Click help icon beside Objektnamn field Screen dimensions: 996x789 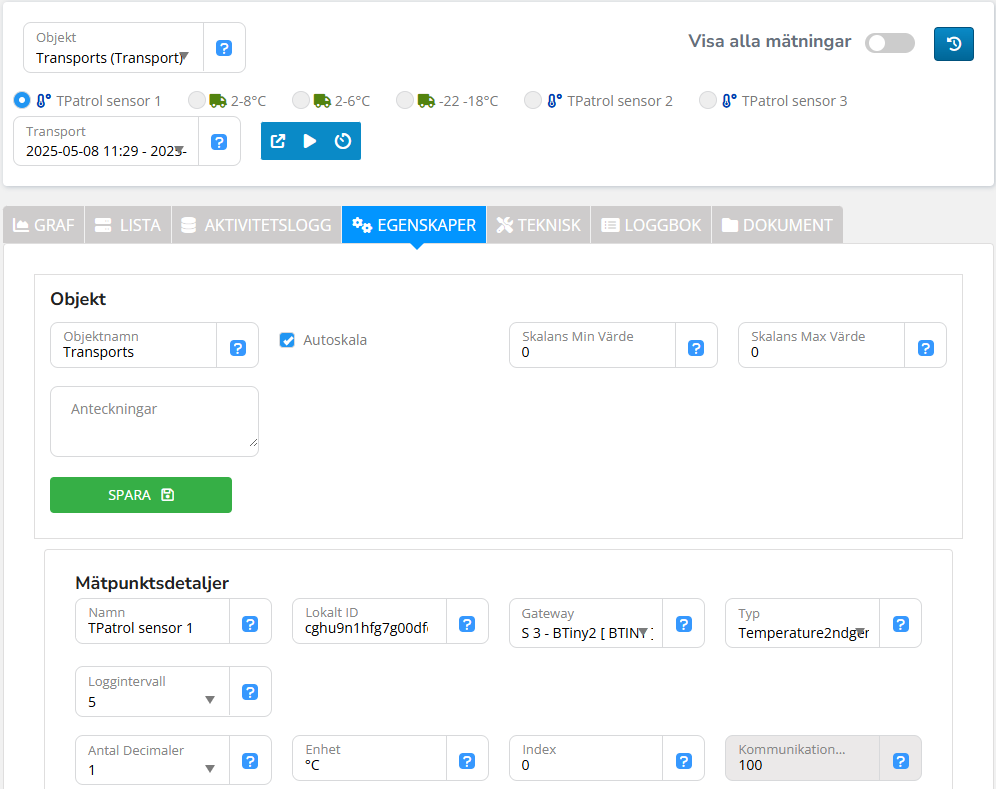(238, 348)
